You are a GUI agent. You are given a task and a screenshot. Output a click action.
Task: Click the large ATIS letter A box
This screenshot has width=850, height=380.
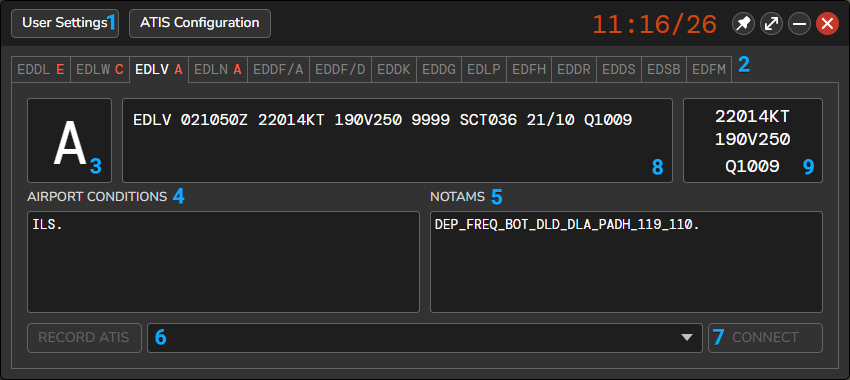click(x=69, y=140)
